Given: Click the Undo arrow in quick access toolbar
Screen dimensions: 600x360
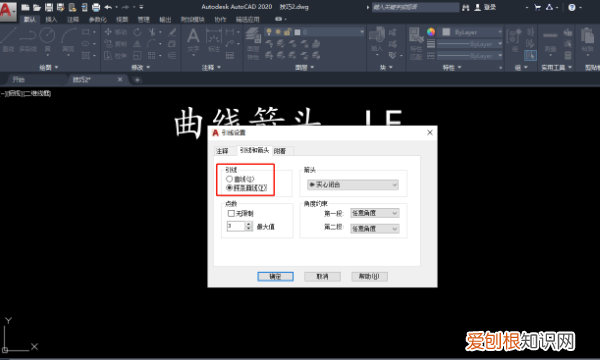Looking at the screenshot, I should [108, 7].
